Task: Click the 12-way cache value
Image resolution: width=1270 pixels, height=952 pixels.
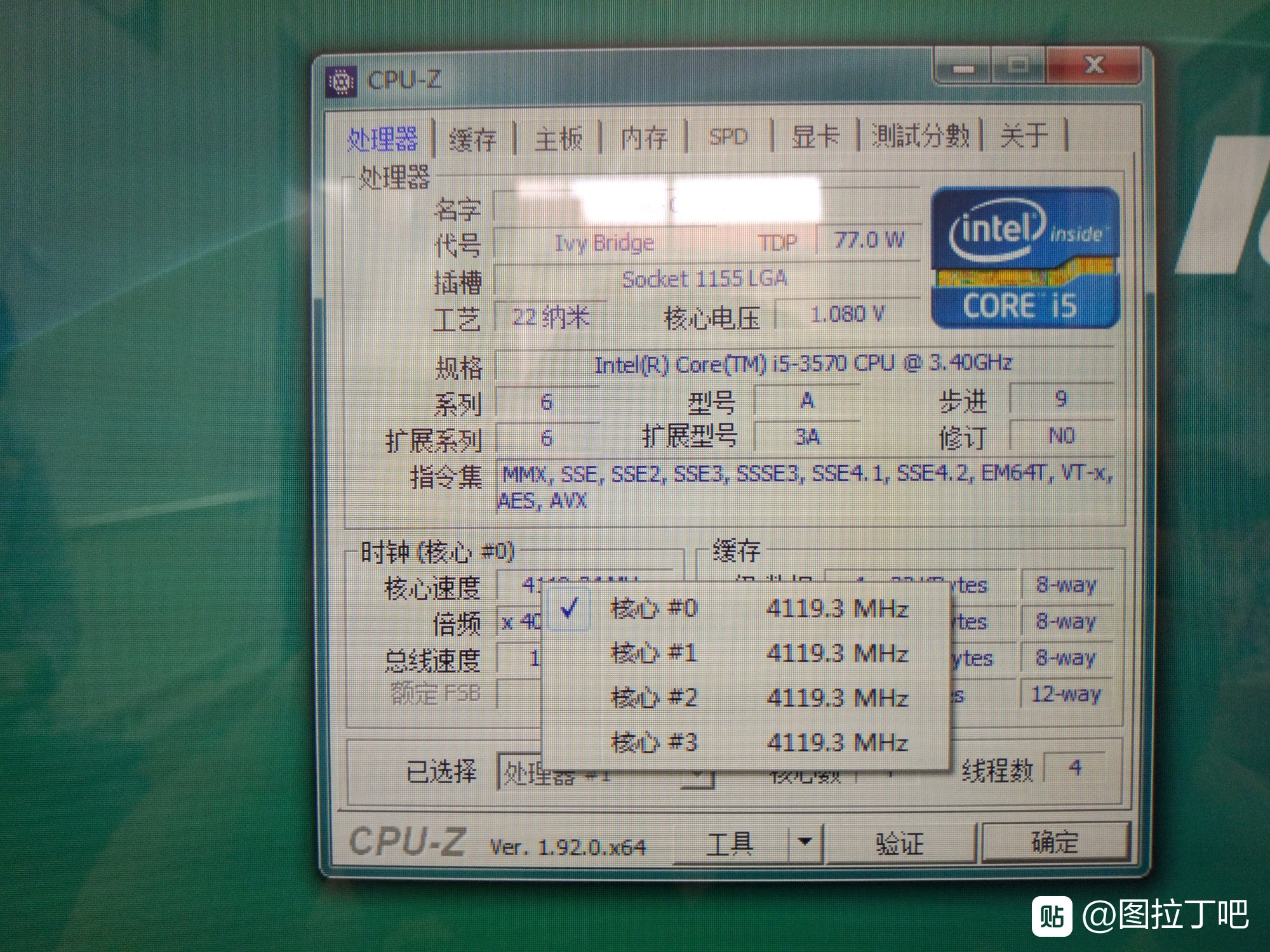Action: click(x=1066, y=694)
